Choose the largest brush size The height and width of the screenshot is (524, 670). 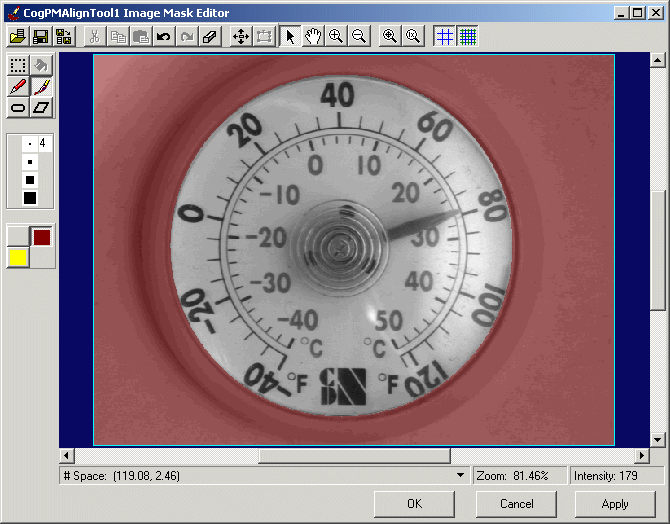29,198
